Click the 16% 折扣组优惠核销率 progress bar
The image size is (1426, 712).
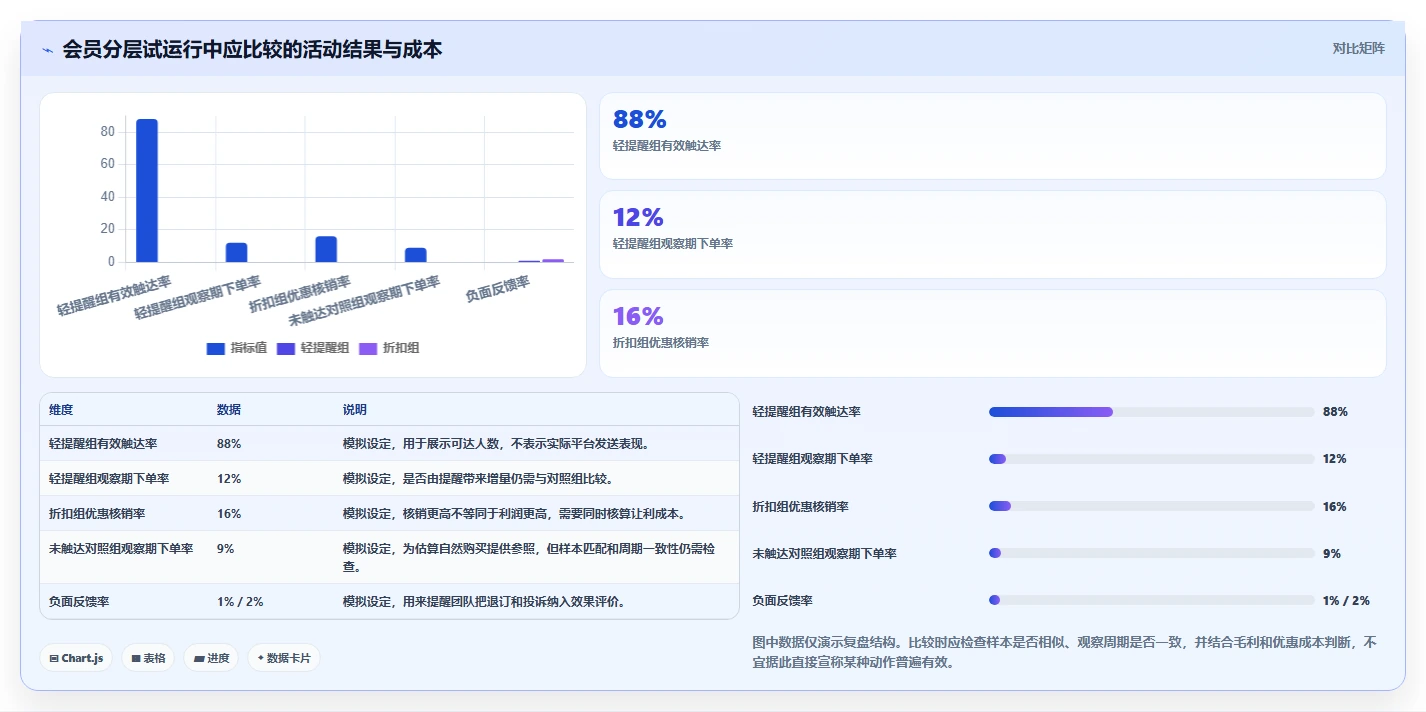pyautogui.click(x=1151, y=506)
